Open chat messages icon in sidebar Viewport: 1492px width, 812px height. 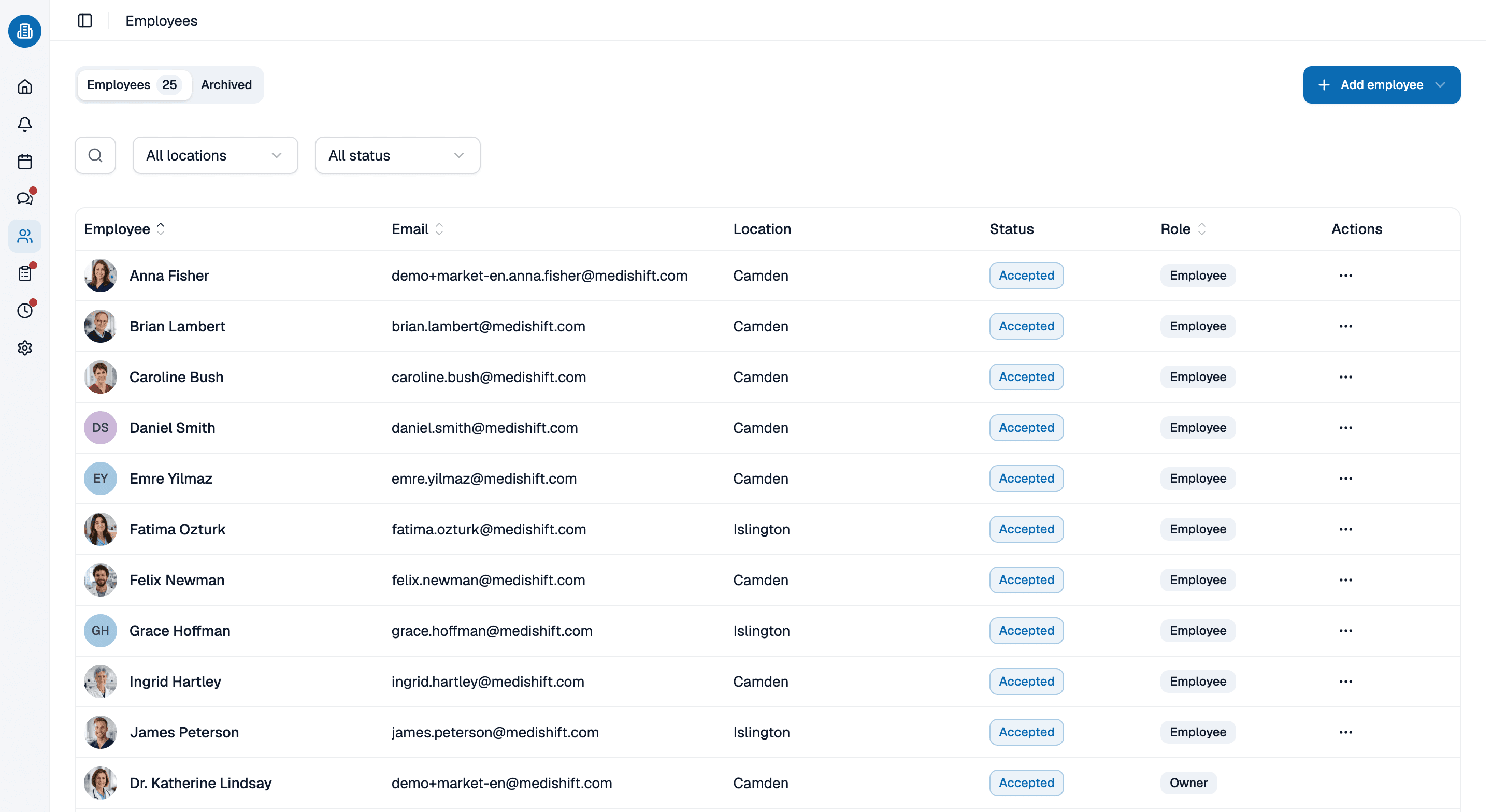click(24, 199)
